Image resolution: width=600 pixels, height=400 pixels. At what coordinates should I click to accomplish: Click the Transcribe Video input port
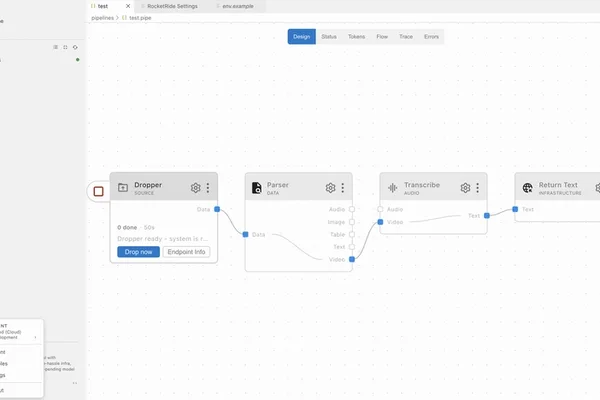(380, 222)
